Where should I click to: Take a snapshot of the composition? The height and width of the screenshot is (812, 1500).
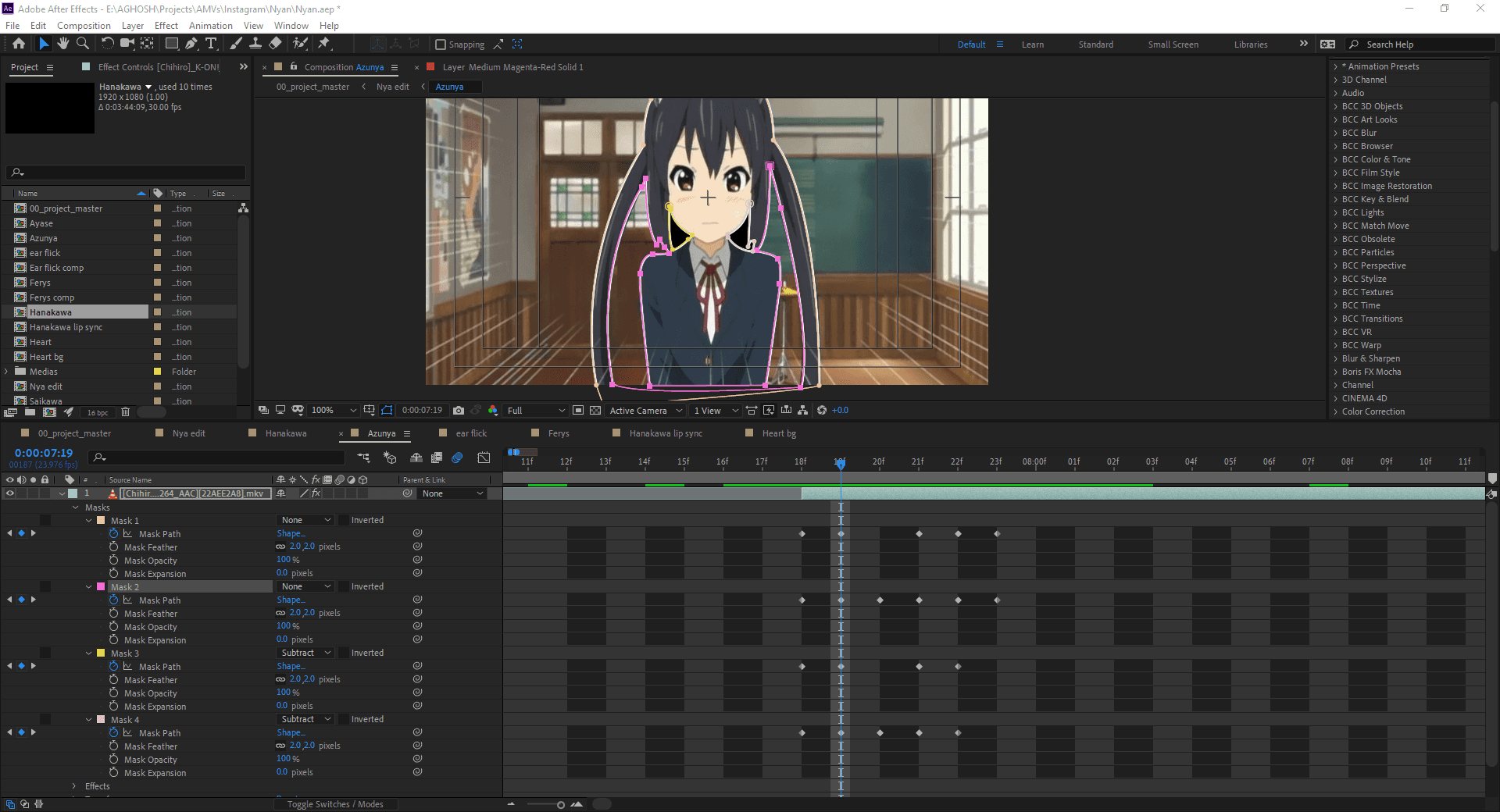coord(459,410)
